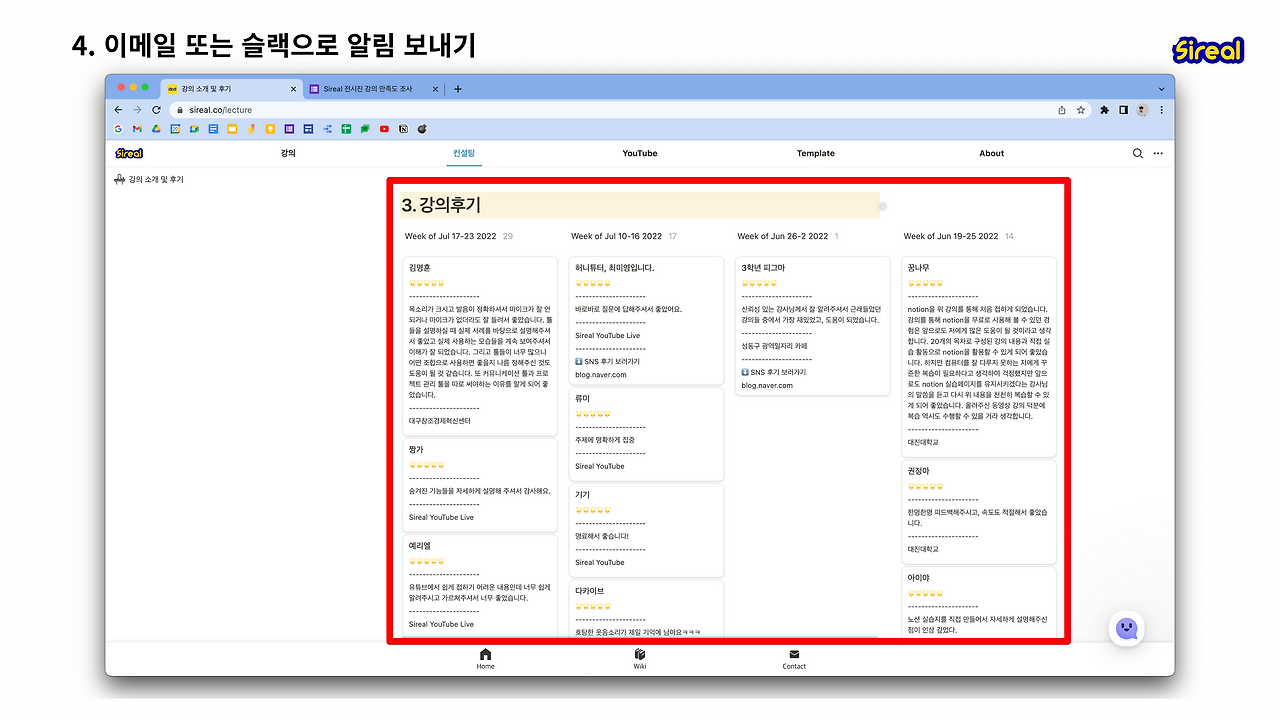Viewport: 1280px width, 720px height.
Task: Open the 예리엘 review card
Action: [480, 586]
